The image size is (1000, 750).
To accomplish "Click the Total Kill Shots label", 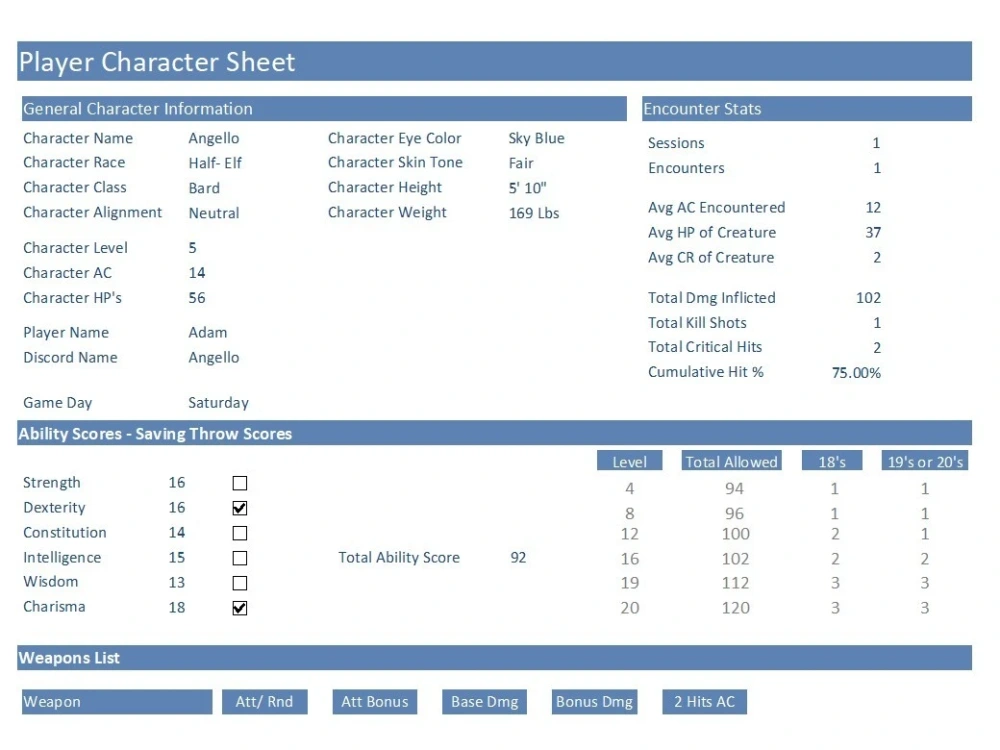I will [x=697, y=323].
